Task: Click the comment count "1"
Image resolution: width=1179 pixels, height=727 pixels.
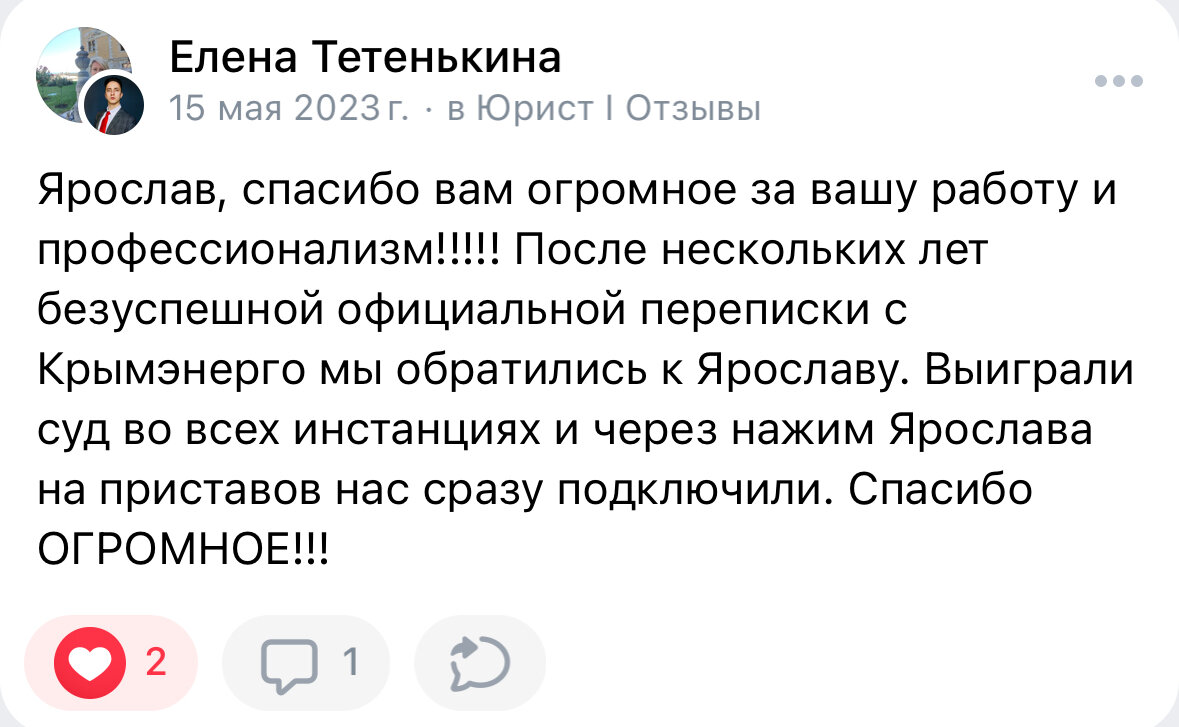Action: (350, 662)
